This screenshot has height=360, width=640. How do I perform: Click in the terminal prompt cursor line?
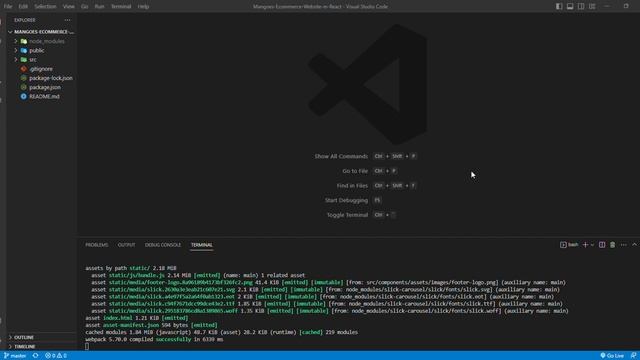[87, 347]
